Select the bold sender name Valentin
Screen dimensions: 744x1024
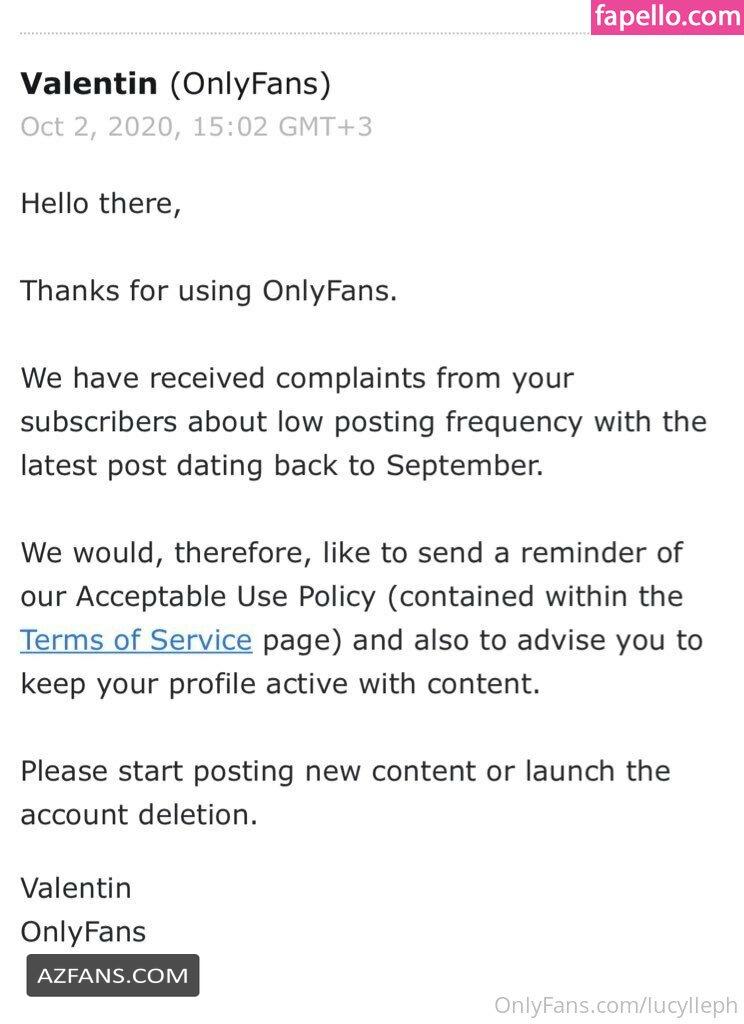pyautogui.click(x=89, y=84)
